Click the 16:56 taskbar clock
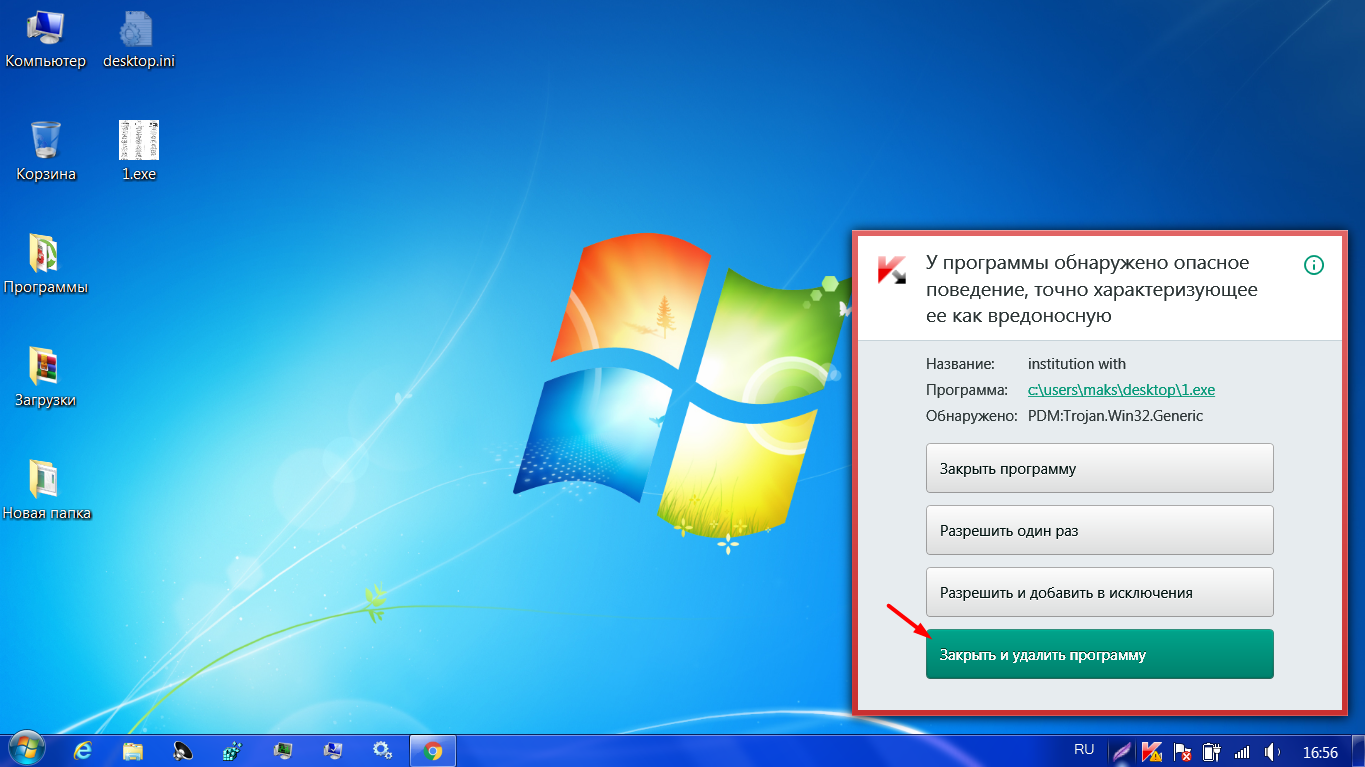Screen dimensions: 1365x767 click(1320, 751)
